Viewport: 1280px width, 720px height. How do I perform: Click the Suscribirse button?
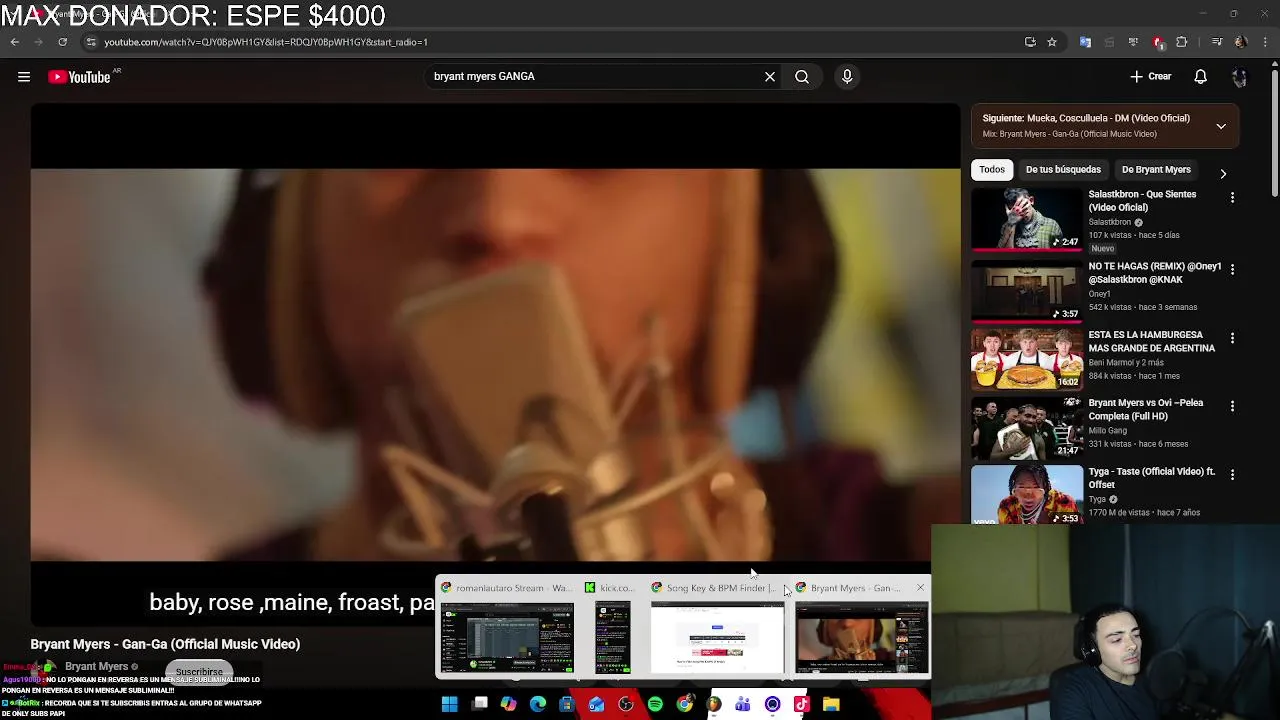point(199,672)
